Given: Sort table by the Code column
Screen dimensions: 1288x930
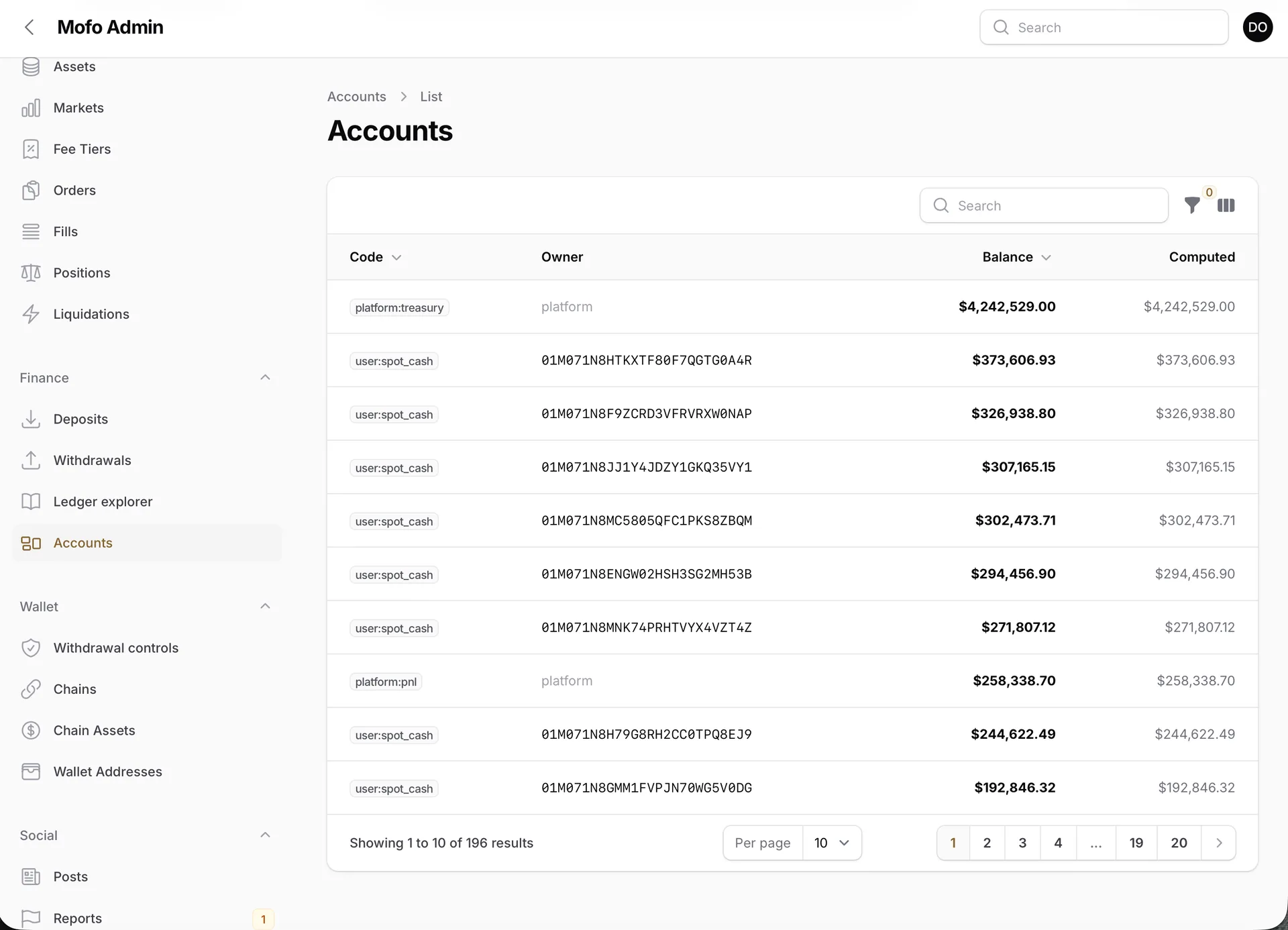Looking at the screenshot, I should click(375, 257).
